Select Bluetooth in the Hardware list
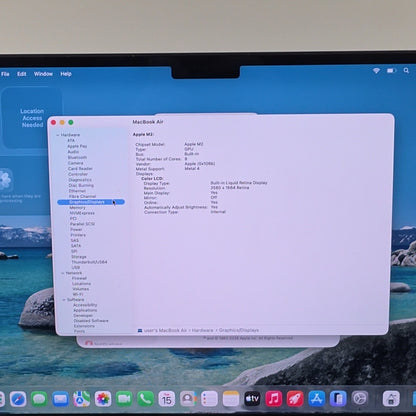416x416 pixels. point(77,157)
